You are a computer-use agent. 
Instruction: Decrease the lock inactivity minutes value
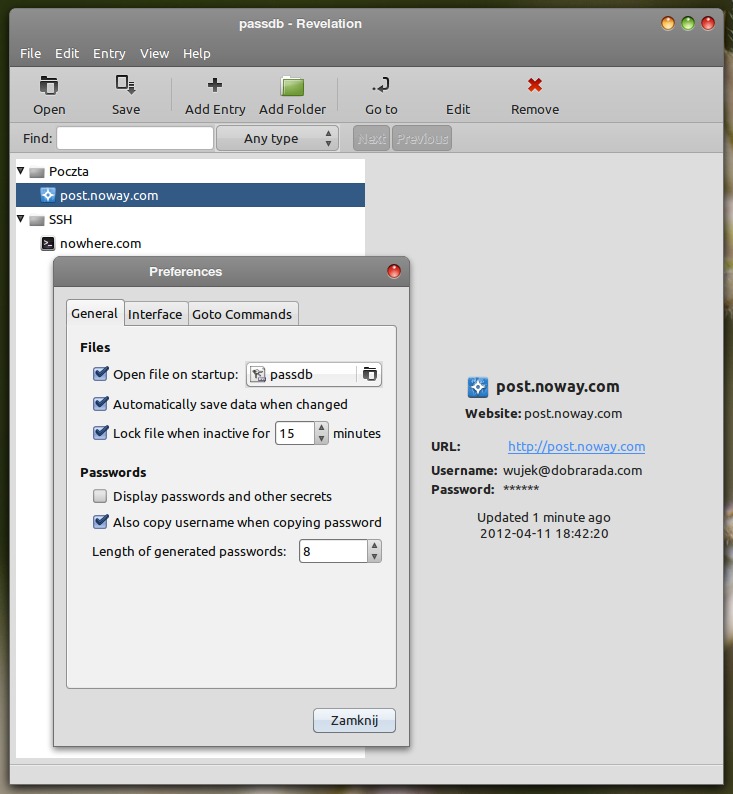click(321, 439)
